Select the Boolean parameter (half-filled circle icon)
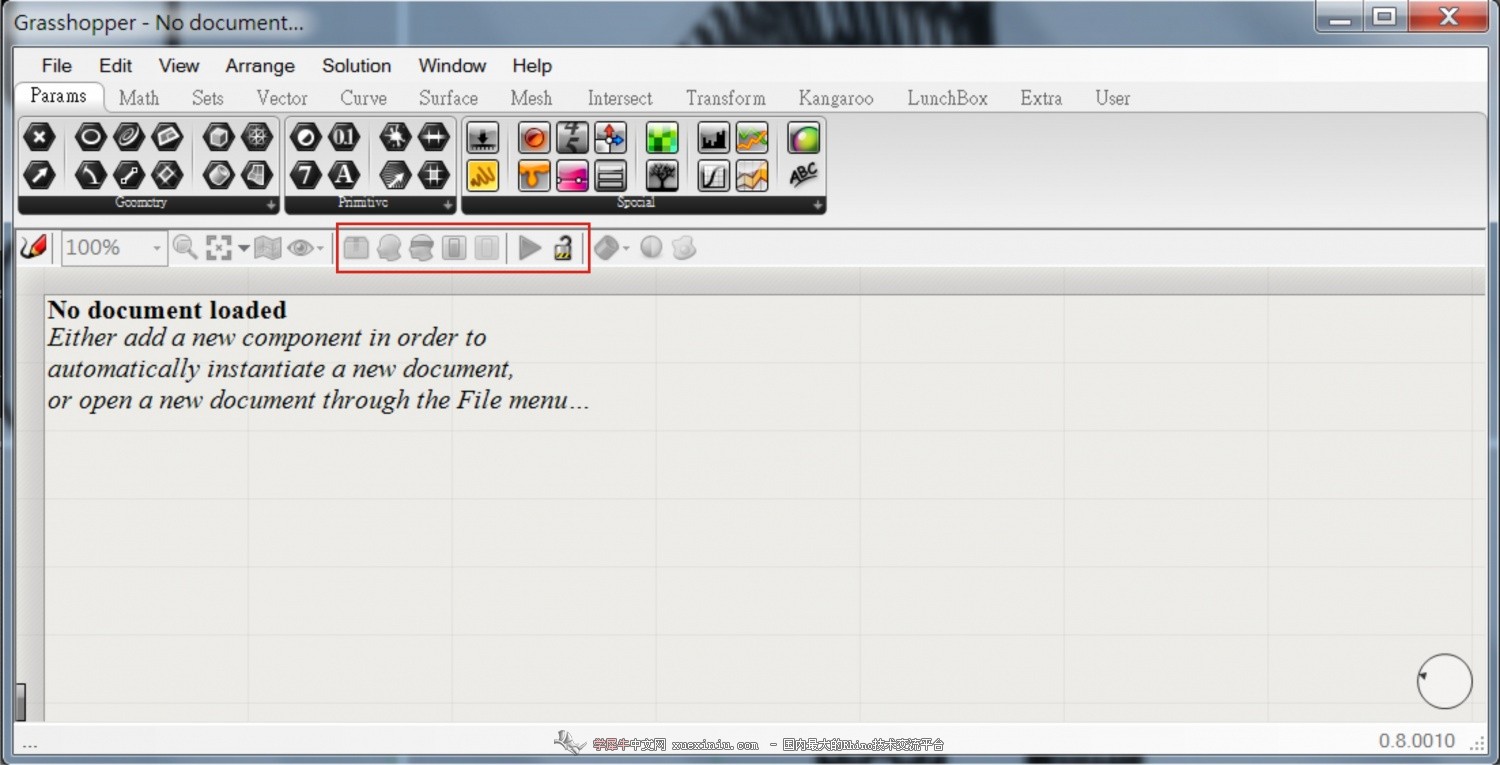The height and width of the screenshot is (765, 1500). click(306, 137)
